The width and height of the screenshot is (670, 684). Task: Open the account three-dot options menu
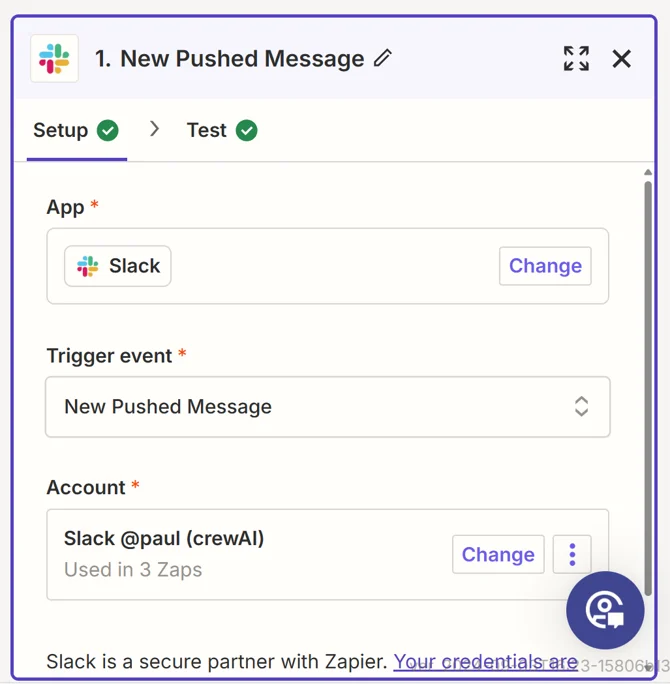point(572,554)
